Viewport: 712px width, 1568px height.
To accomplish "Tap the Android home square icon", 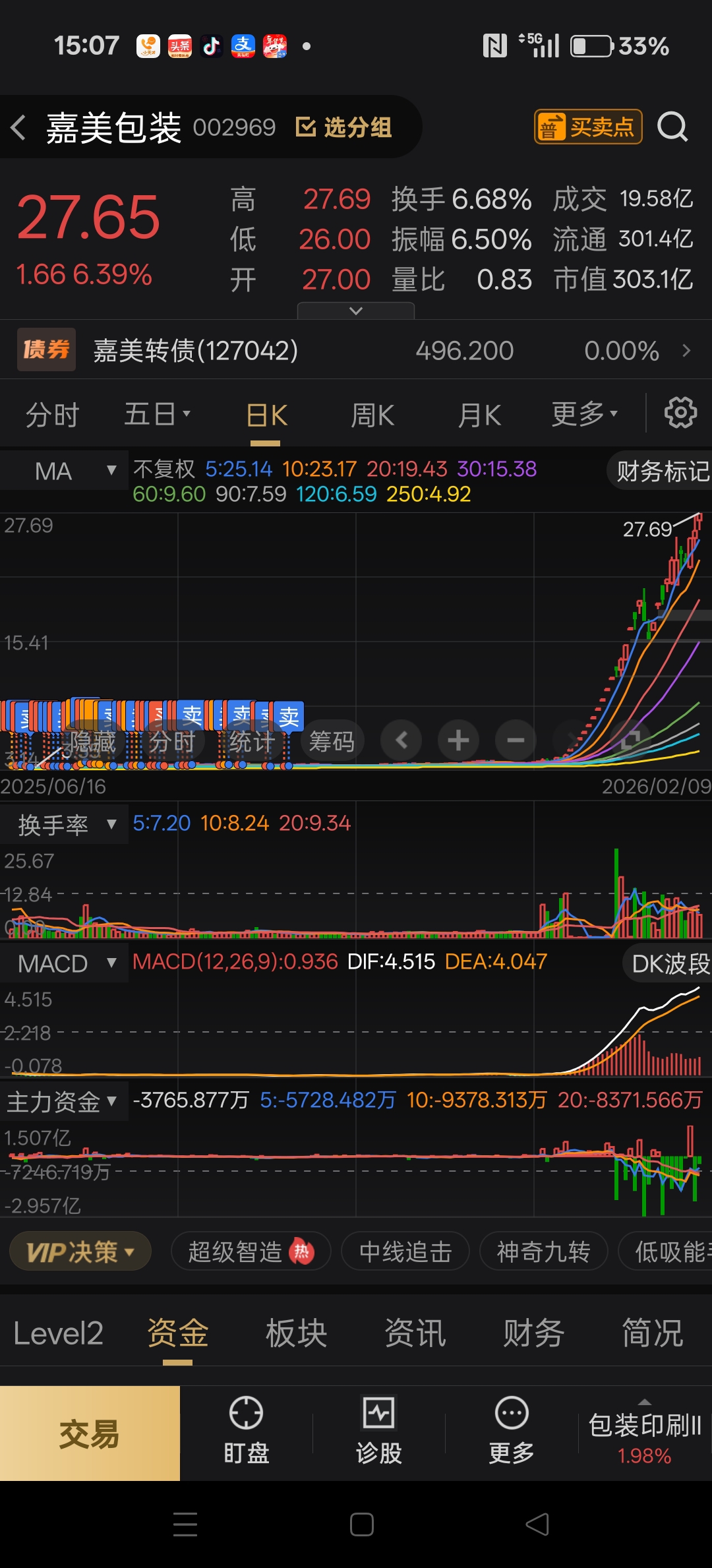I will click(x=361, y=1524).
